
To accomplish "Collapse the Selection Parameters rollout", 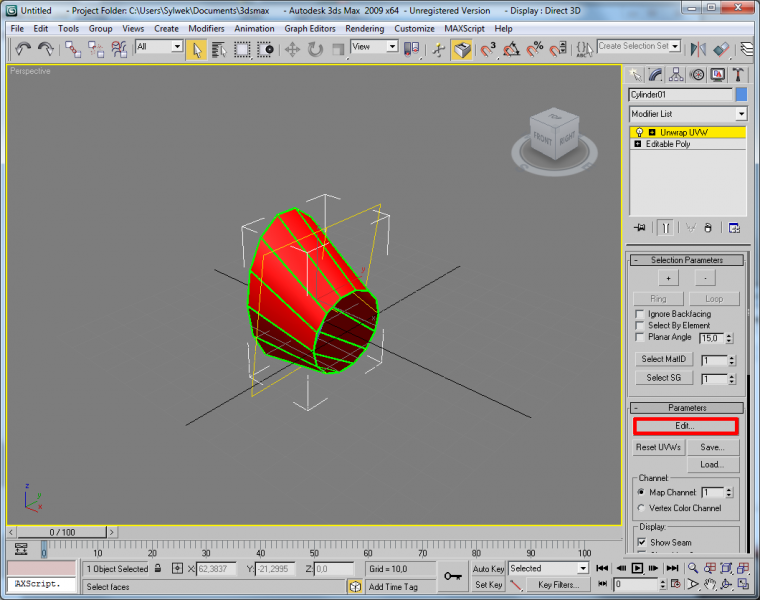I will (686, 260).
